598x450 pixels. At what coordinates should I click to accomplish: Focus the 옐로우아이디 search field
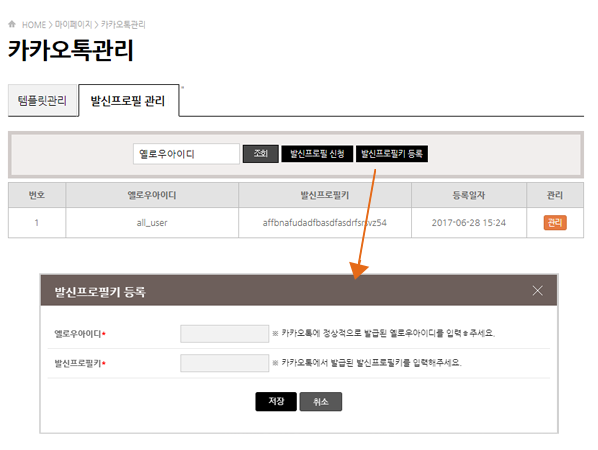pyautogui.click(x=186, y=154)
